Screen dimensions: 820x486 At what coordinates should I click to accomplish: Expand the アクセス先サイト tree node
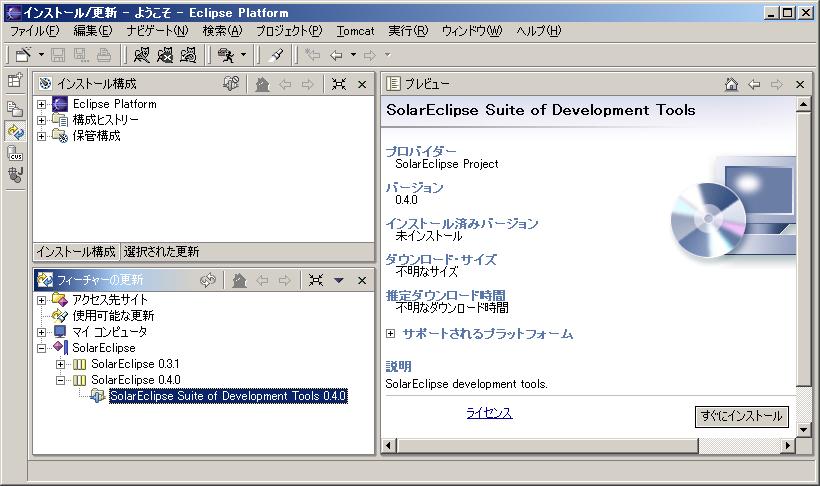coord(42,300)
